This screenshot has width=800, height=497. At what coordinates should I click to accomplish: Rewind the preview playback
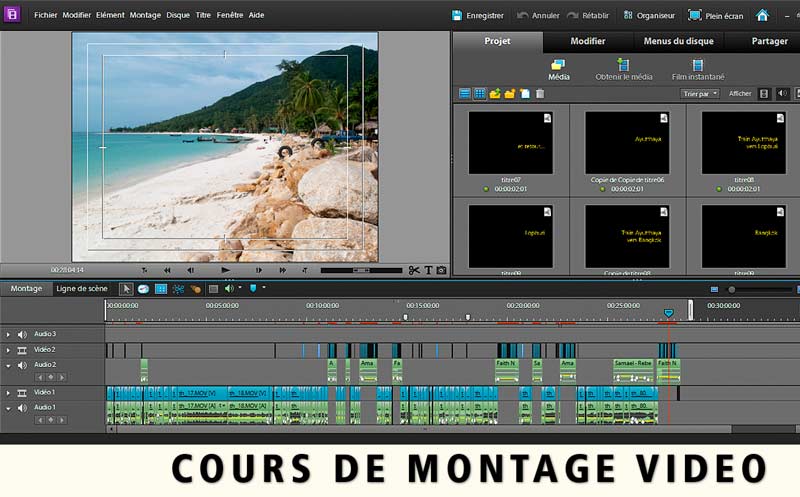167,270
